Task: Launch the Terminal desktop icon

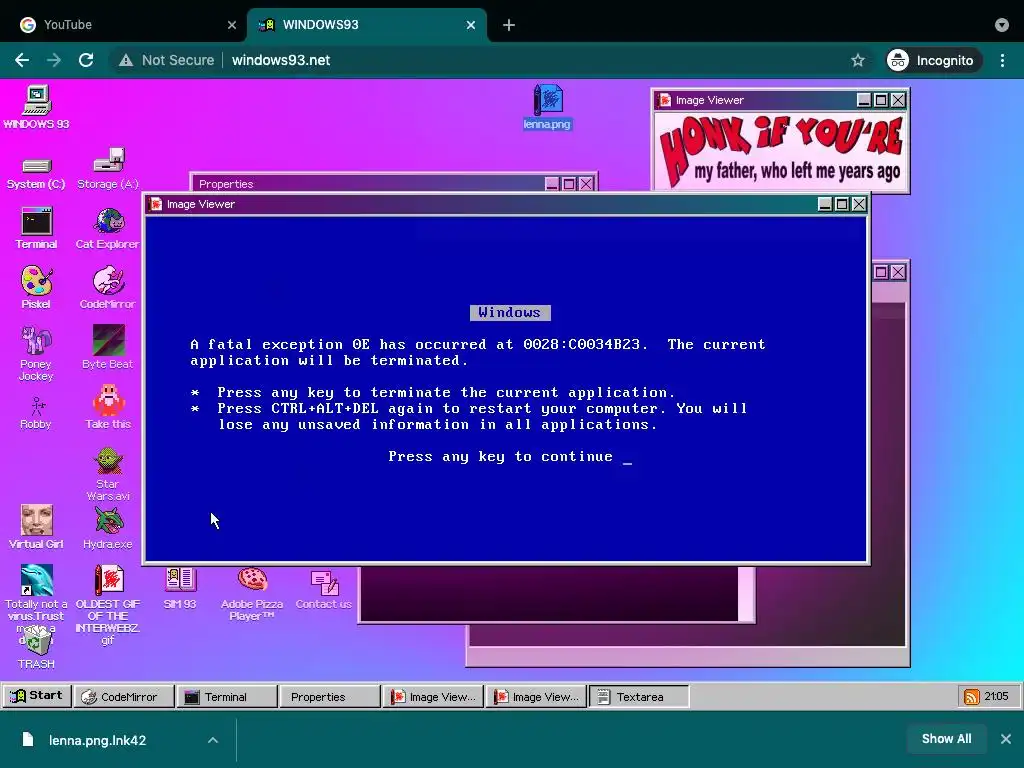Action: click(37, 227)
